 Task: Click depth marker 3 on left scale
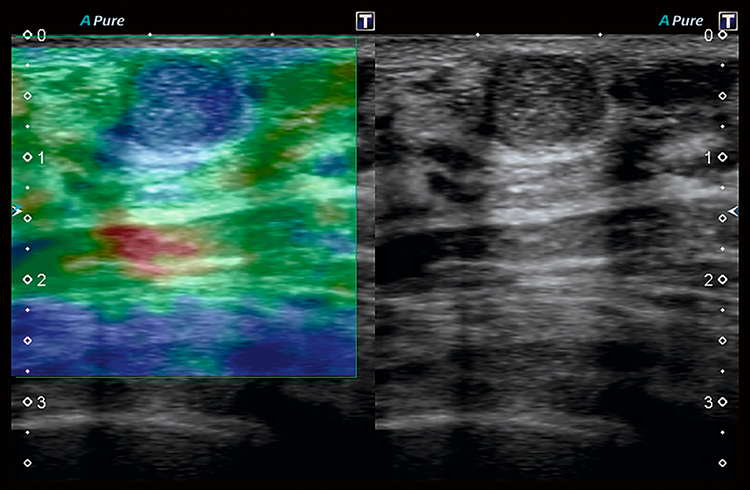(40, 402)
